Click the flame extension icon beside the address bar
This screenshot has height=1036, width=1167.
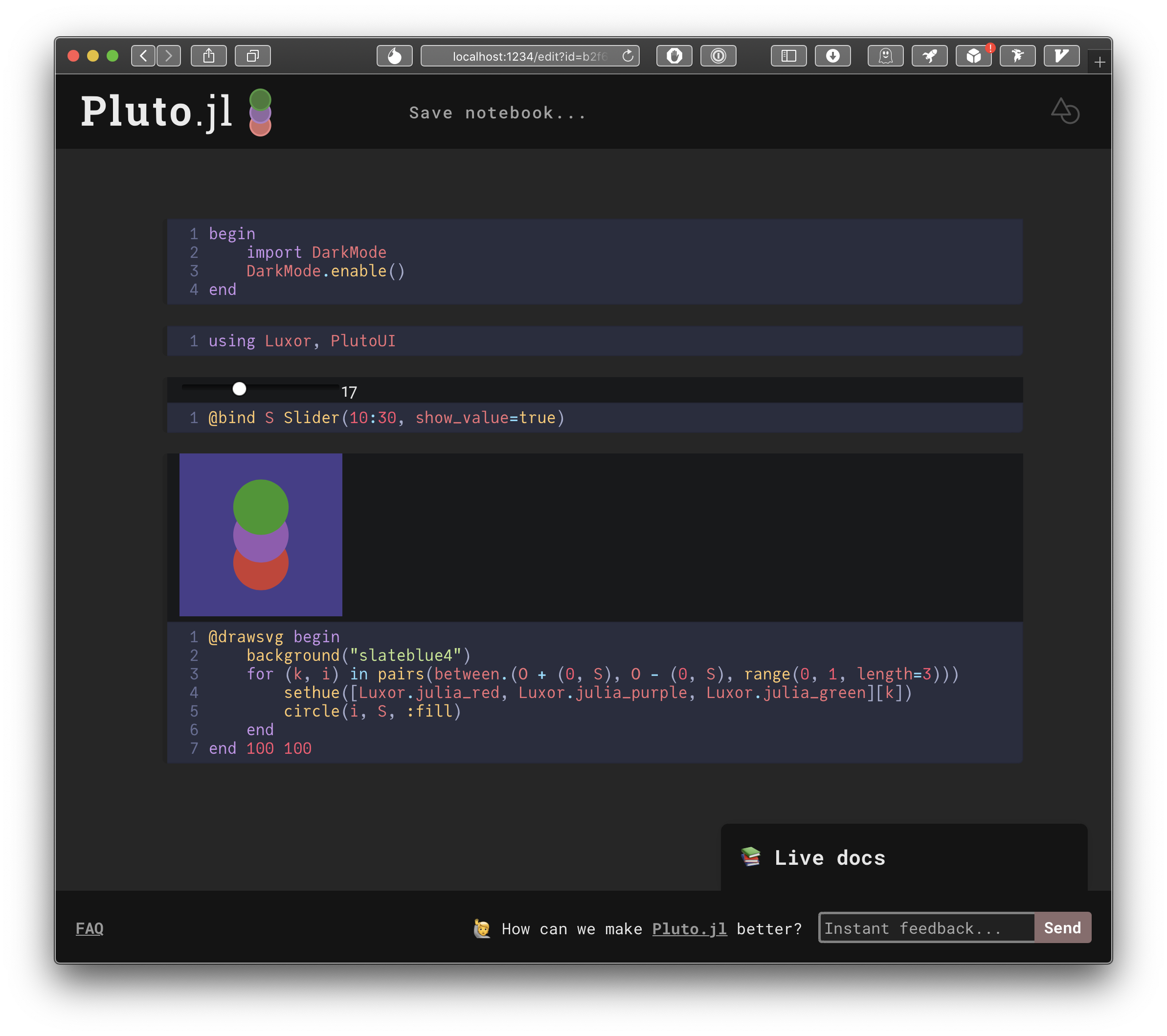tap(395, 56)
